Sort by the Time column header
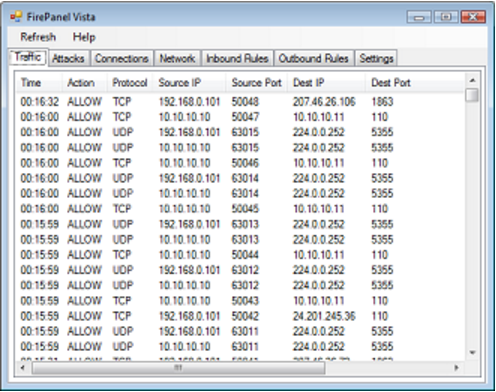Screen dimensions: 496x392 pyautogui.click(x=39, y=83)
